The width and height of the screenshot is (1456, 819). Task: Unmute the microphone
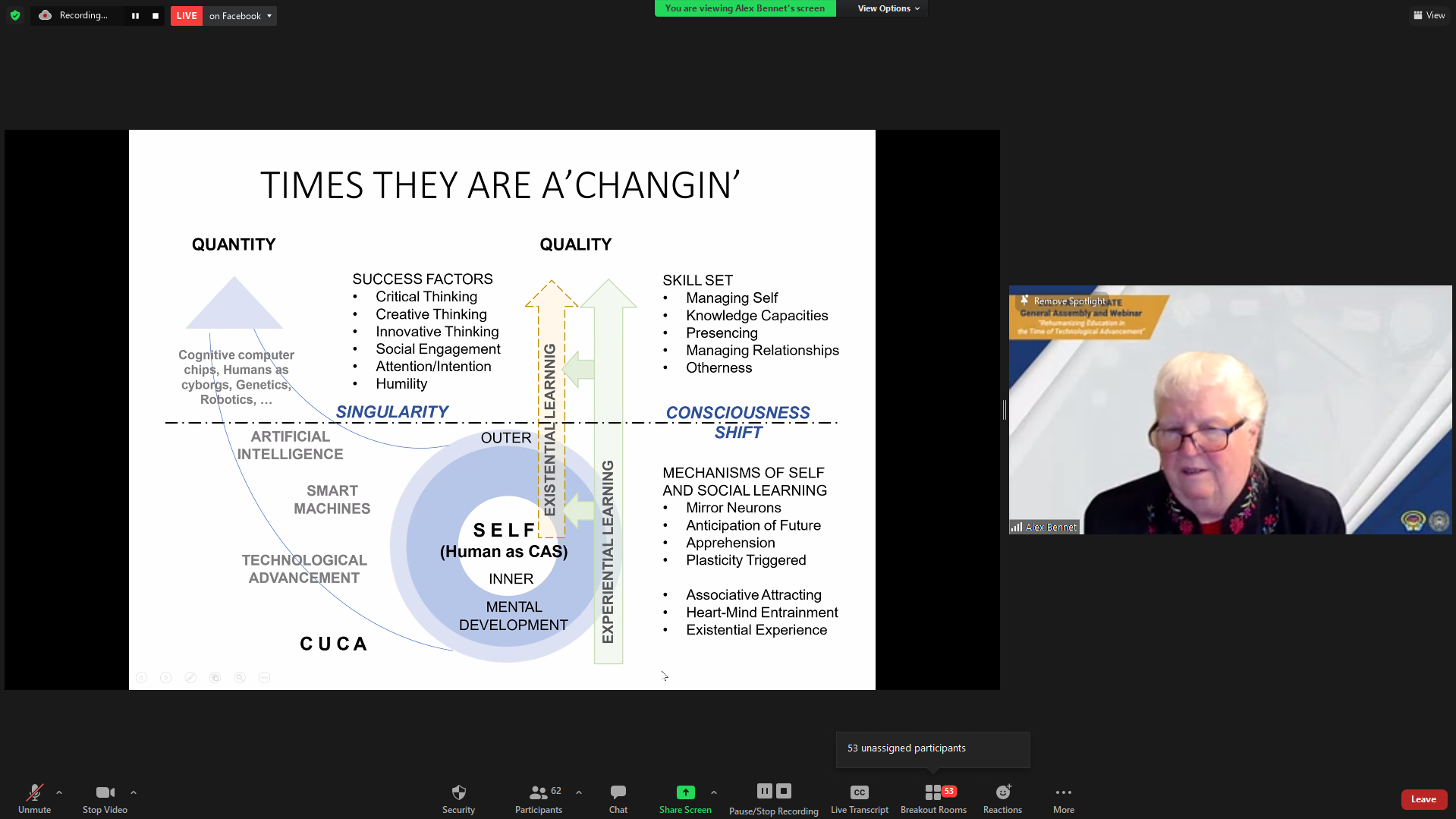click(34, 798)
